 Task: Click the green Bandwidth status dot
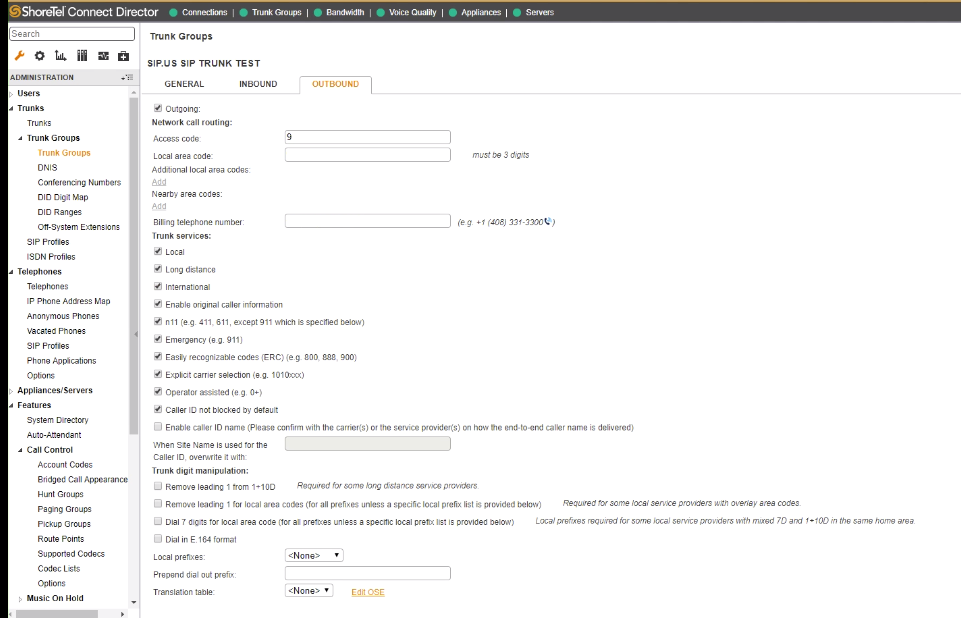pos(317,12)
